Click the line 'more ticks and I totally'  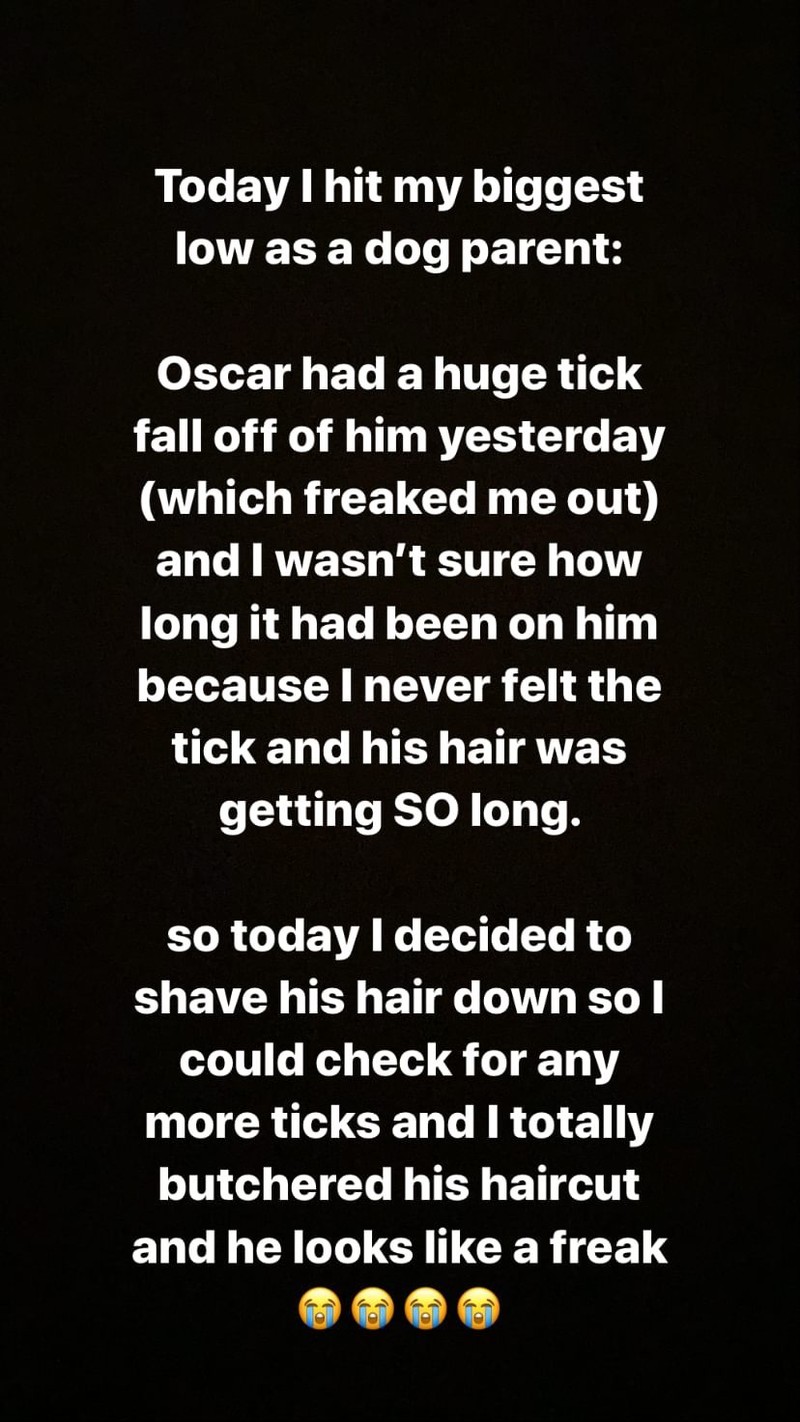click(x=399, y=1124)
